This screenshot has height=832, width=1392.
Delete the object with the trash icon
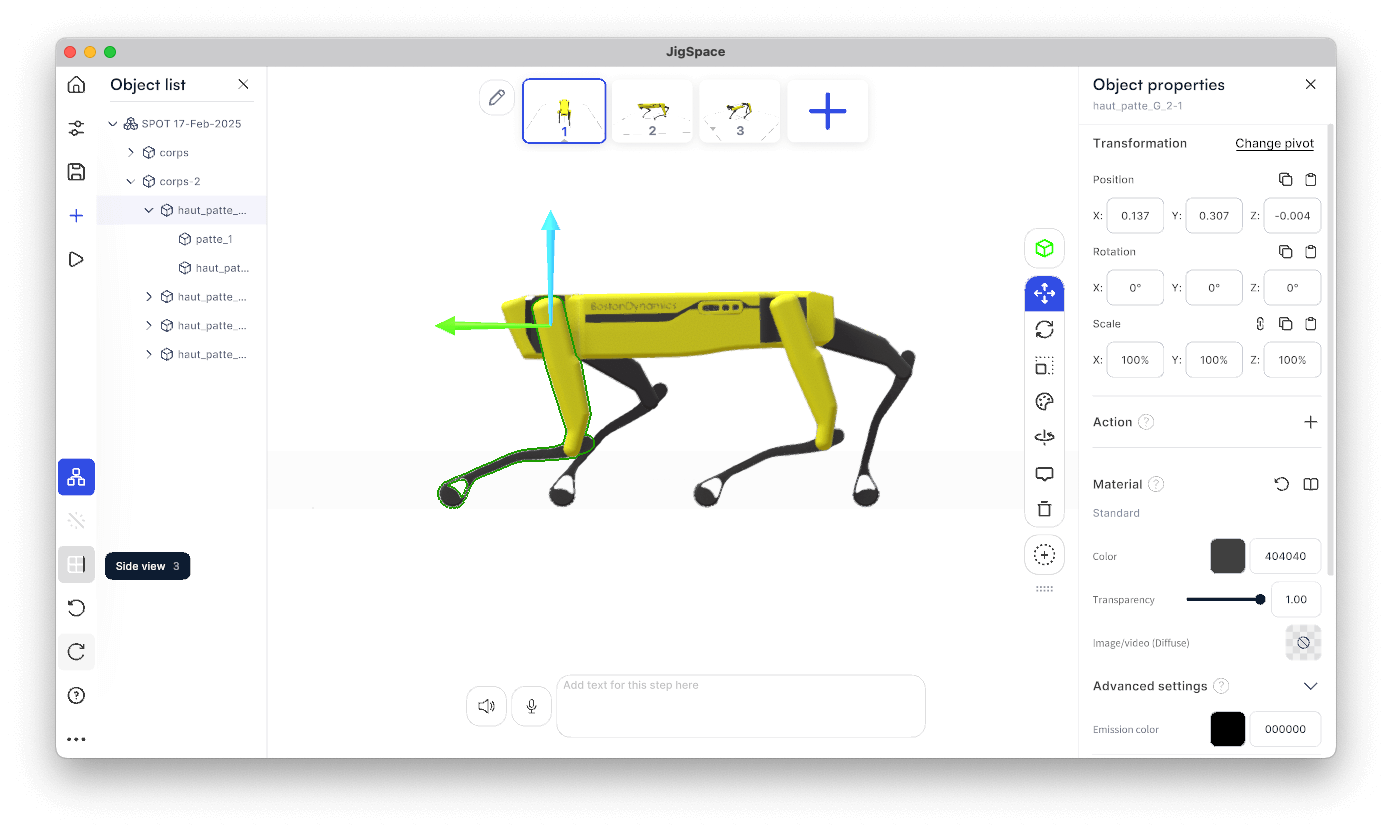coord(1044,509)
